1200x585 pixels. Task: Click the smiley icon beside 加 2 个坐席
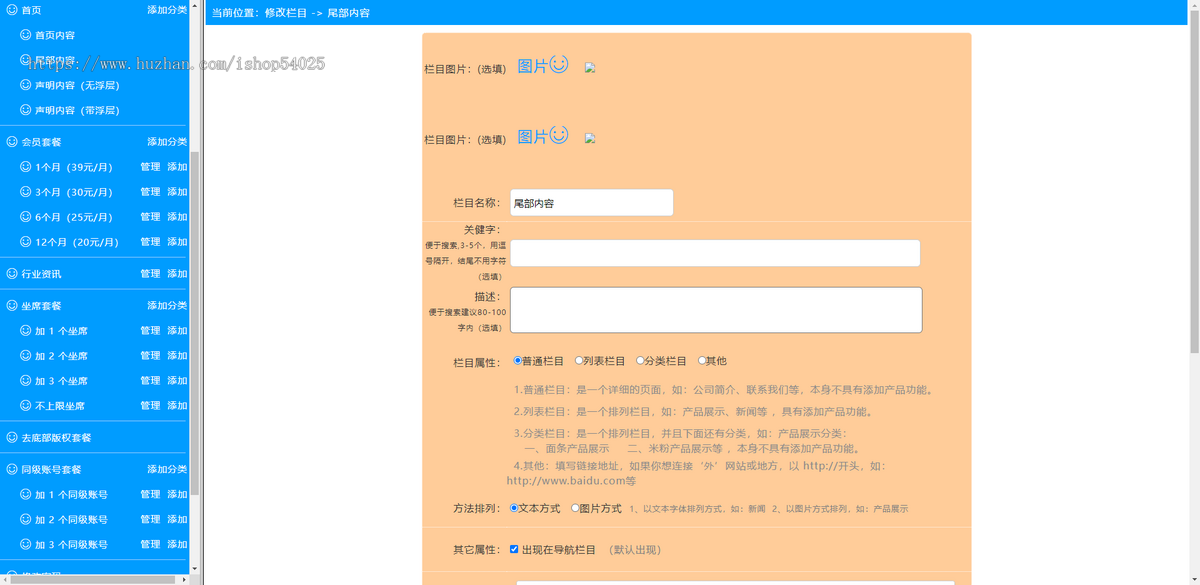tap(26, 356)
